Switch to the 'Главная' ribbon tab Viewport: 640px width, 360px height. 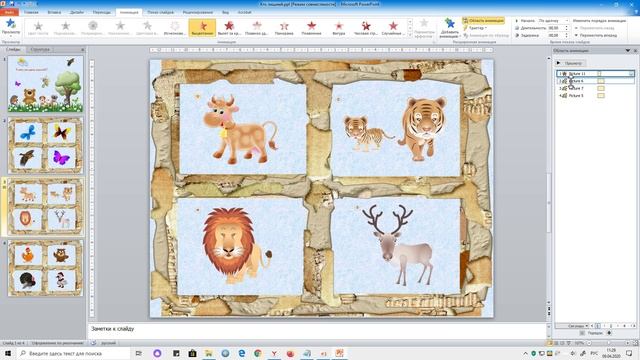31,12
